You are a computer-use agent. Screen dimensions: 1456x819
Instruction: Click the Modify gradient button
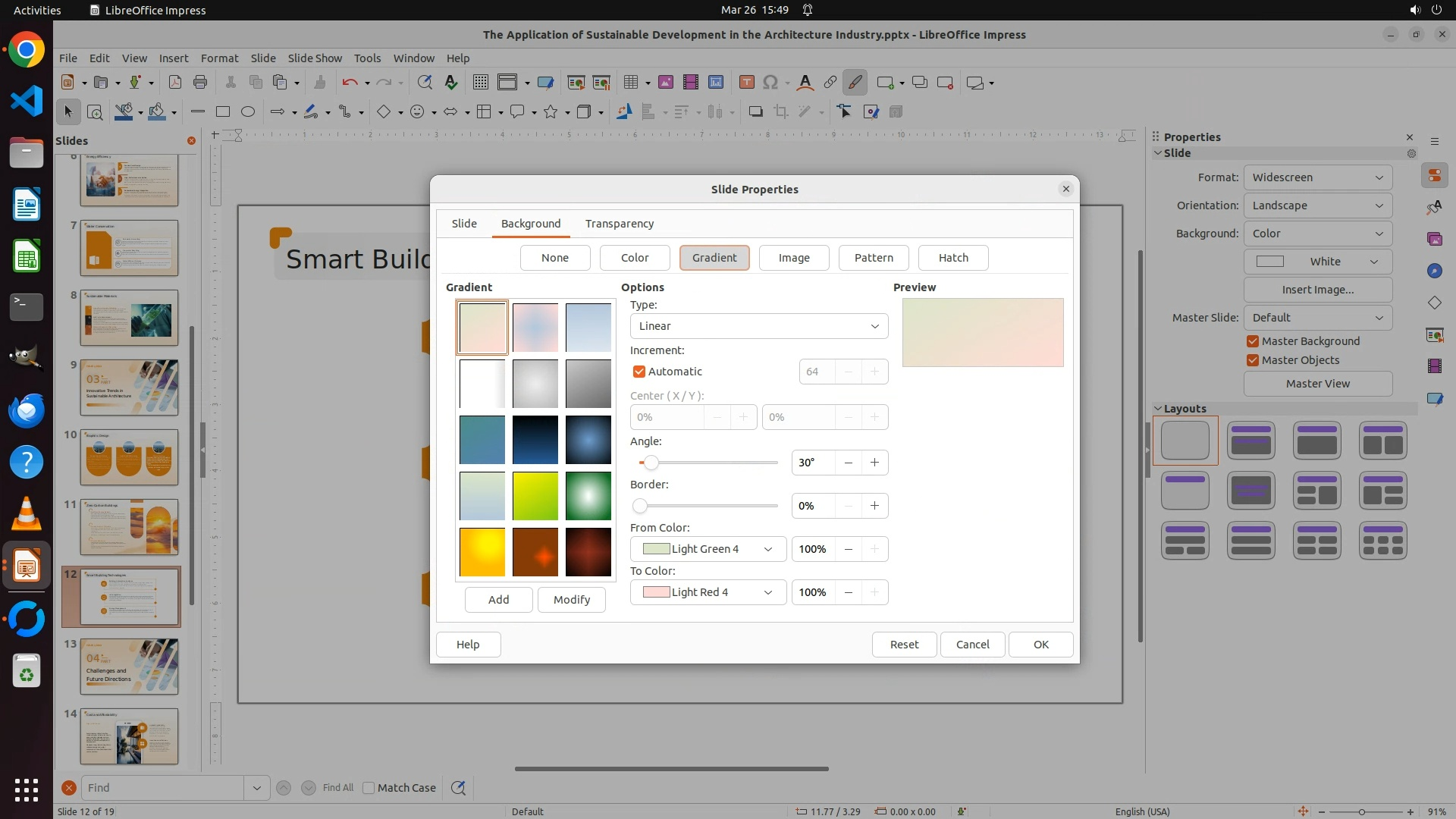tap(571, 600)
